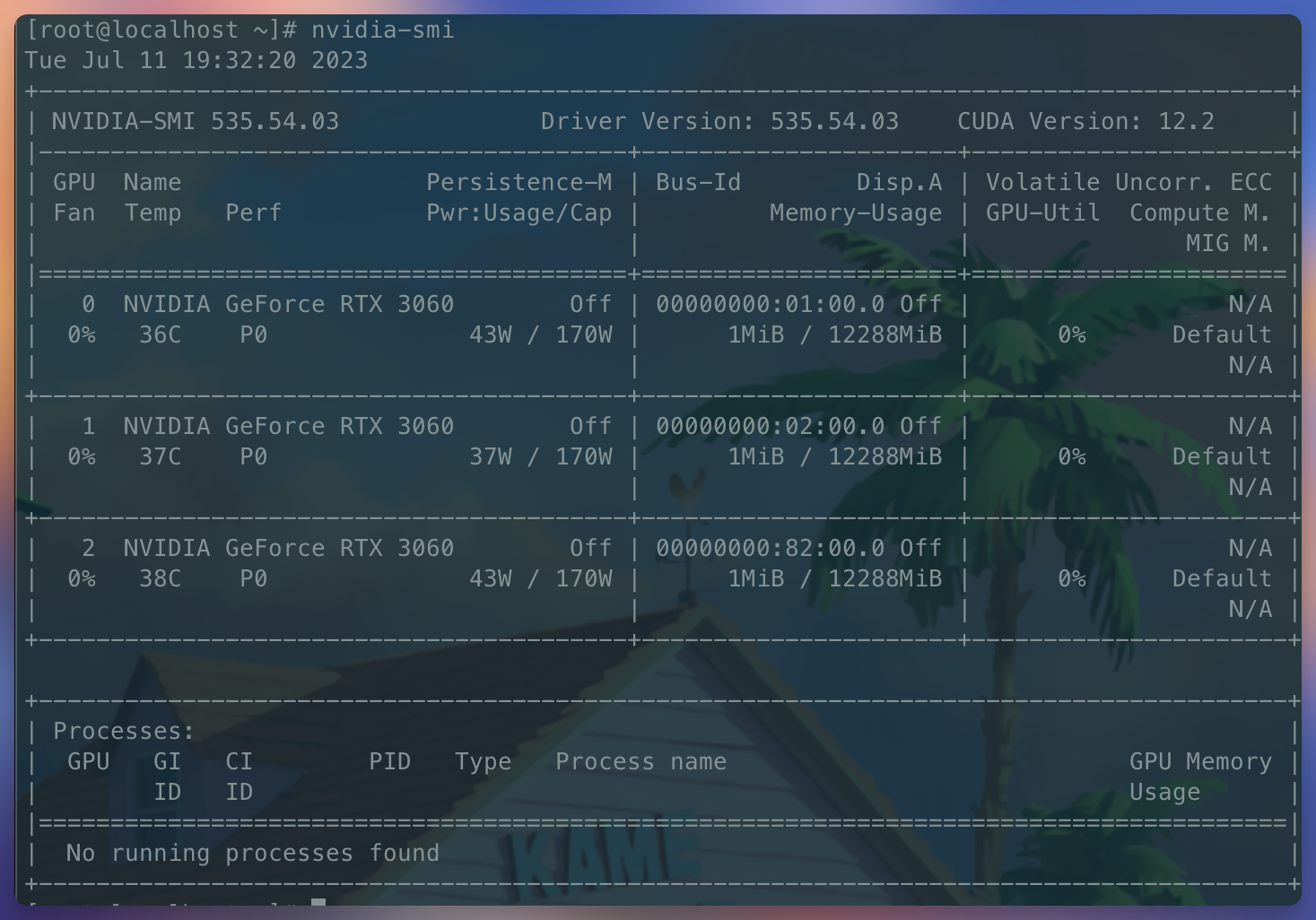The width and height of the screenshot is (1316, 920).
Task: Click the 'Disp.A' column header
Action: click(899, 182)
